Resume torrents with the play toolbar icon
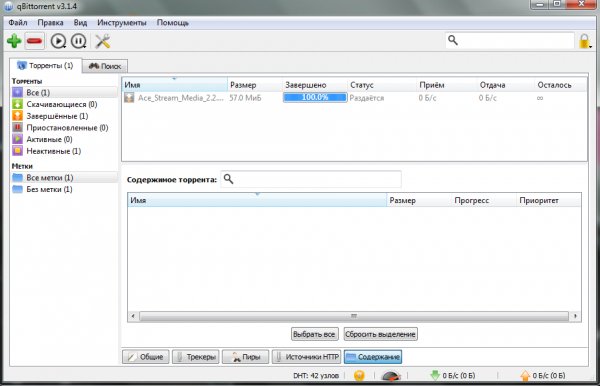Image resolution: width=600 pixels, height=386 pixels. (58, 41)
